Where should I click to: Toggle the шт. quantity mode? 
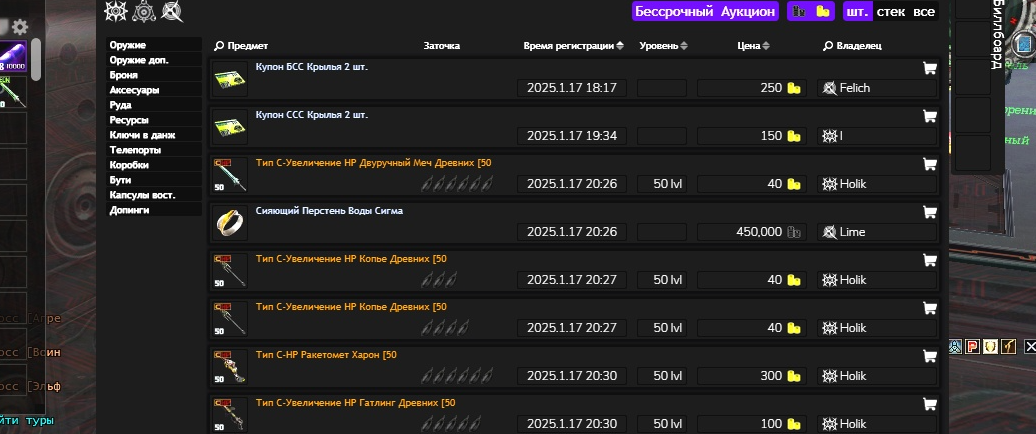857,11
